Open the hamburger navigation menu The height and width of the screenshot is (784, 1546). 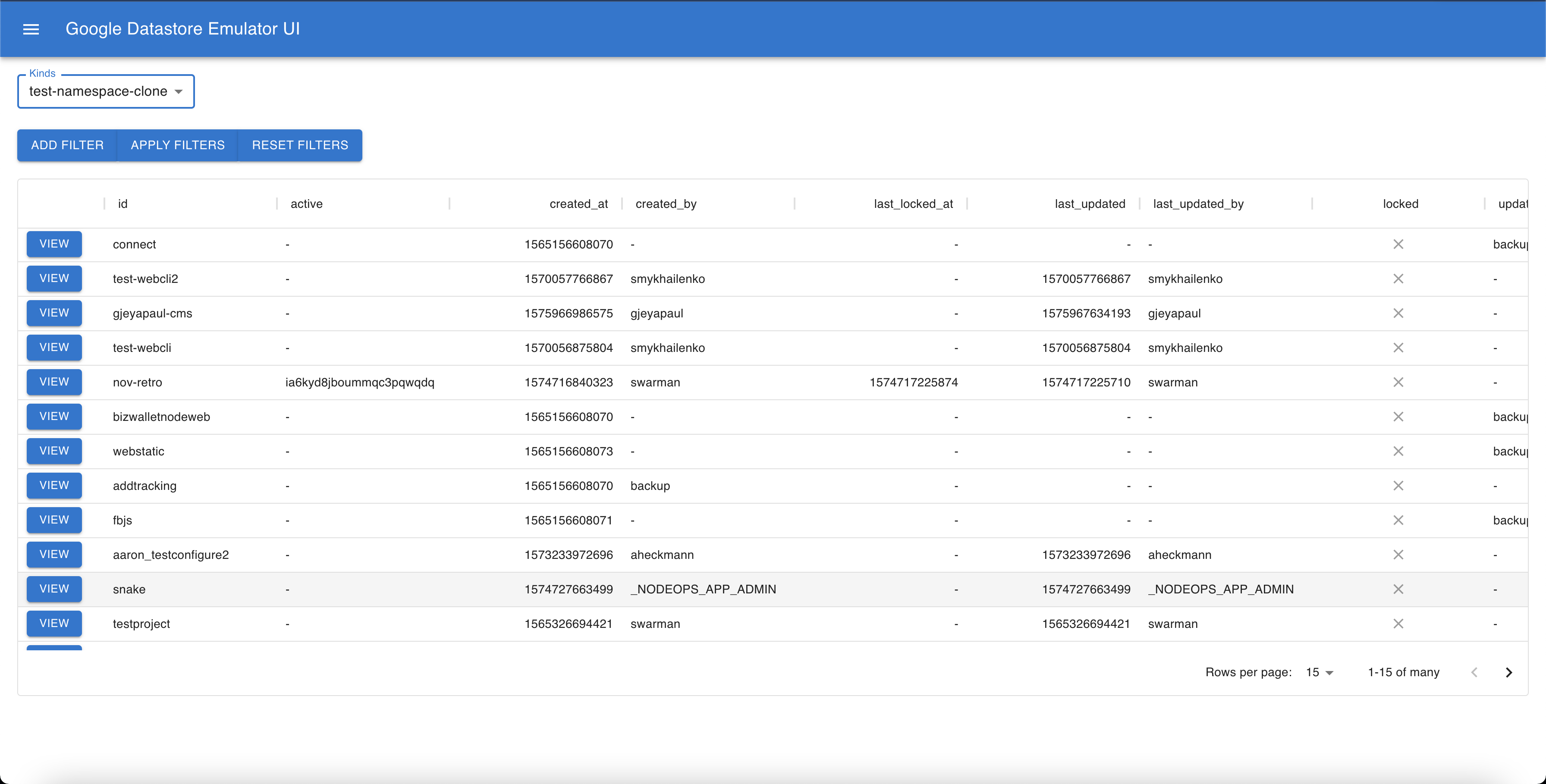coord(31,29)
